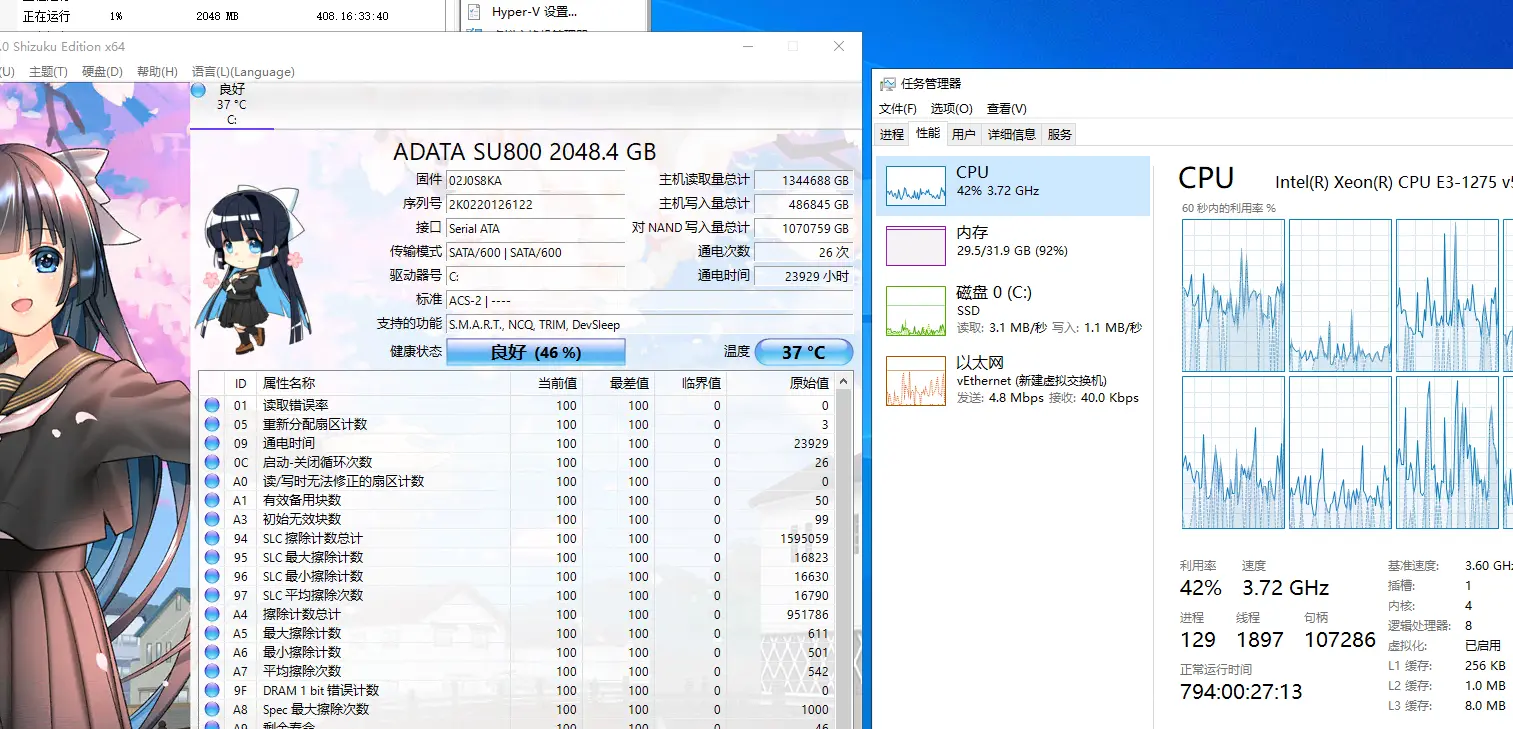
Task: Open the 帮助(H) menu
Action: pyautogui.click(x=157, y=72)
